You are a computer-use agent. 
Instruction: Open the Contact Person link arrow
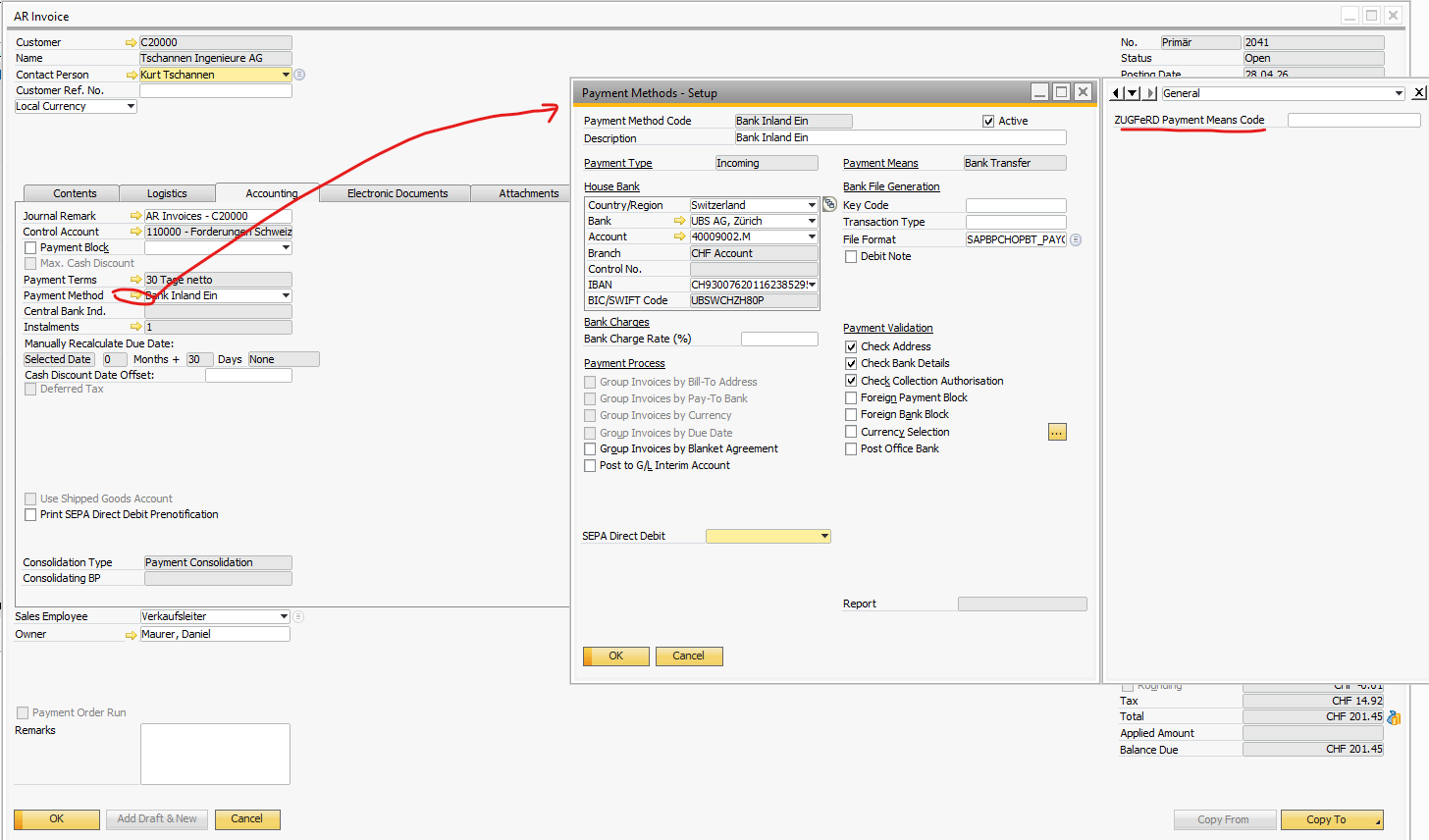coord(132,75)
